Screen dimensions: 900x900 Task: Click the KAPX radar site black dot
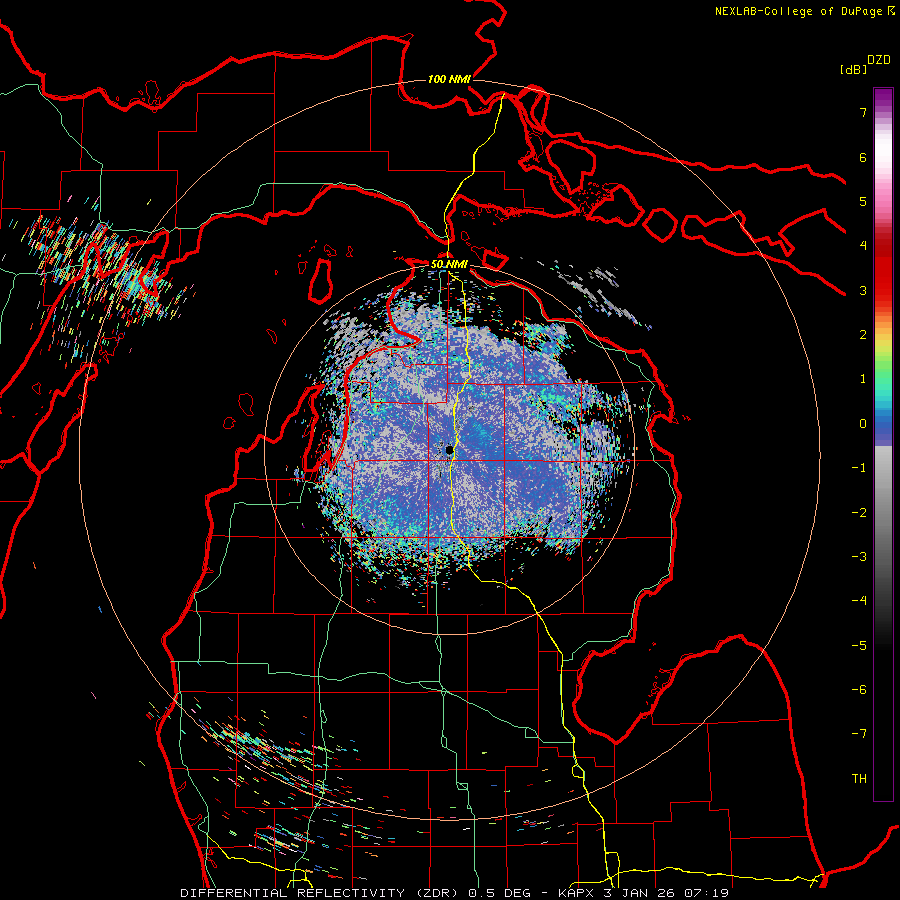point(450,451)
